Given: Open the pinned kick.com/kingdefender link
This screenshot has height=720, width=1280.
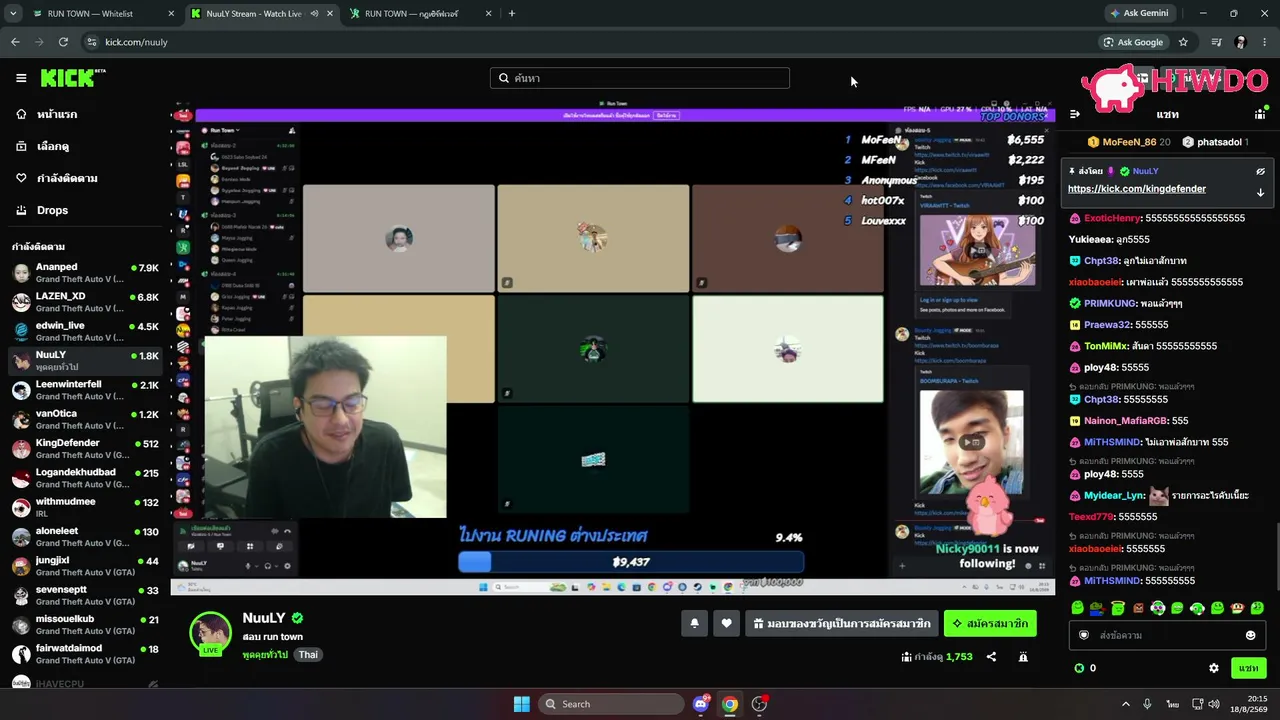Looking at the screenshot, I should point(1137,189).
